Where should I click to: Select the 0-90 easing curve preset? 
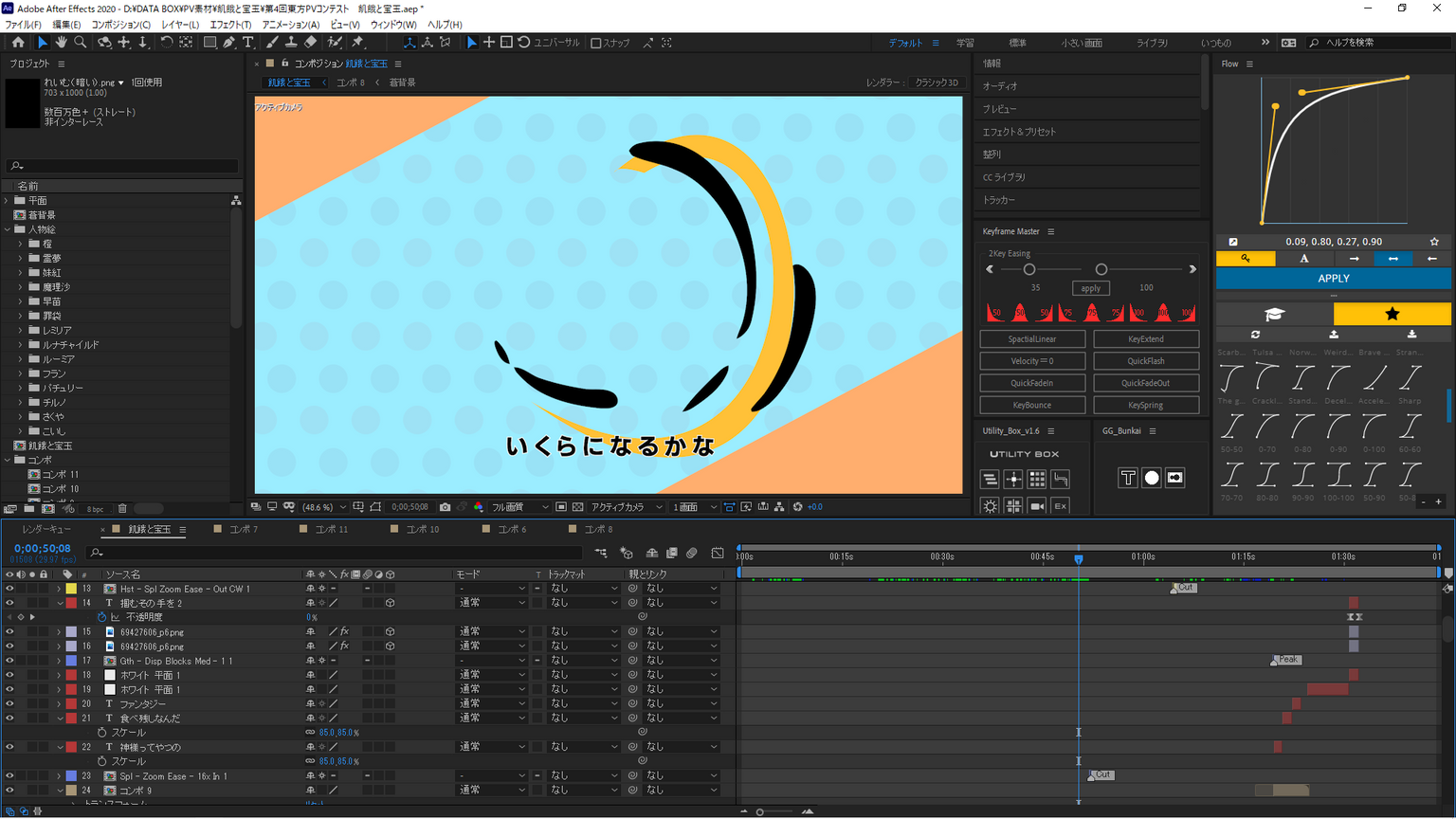1338,428
